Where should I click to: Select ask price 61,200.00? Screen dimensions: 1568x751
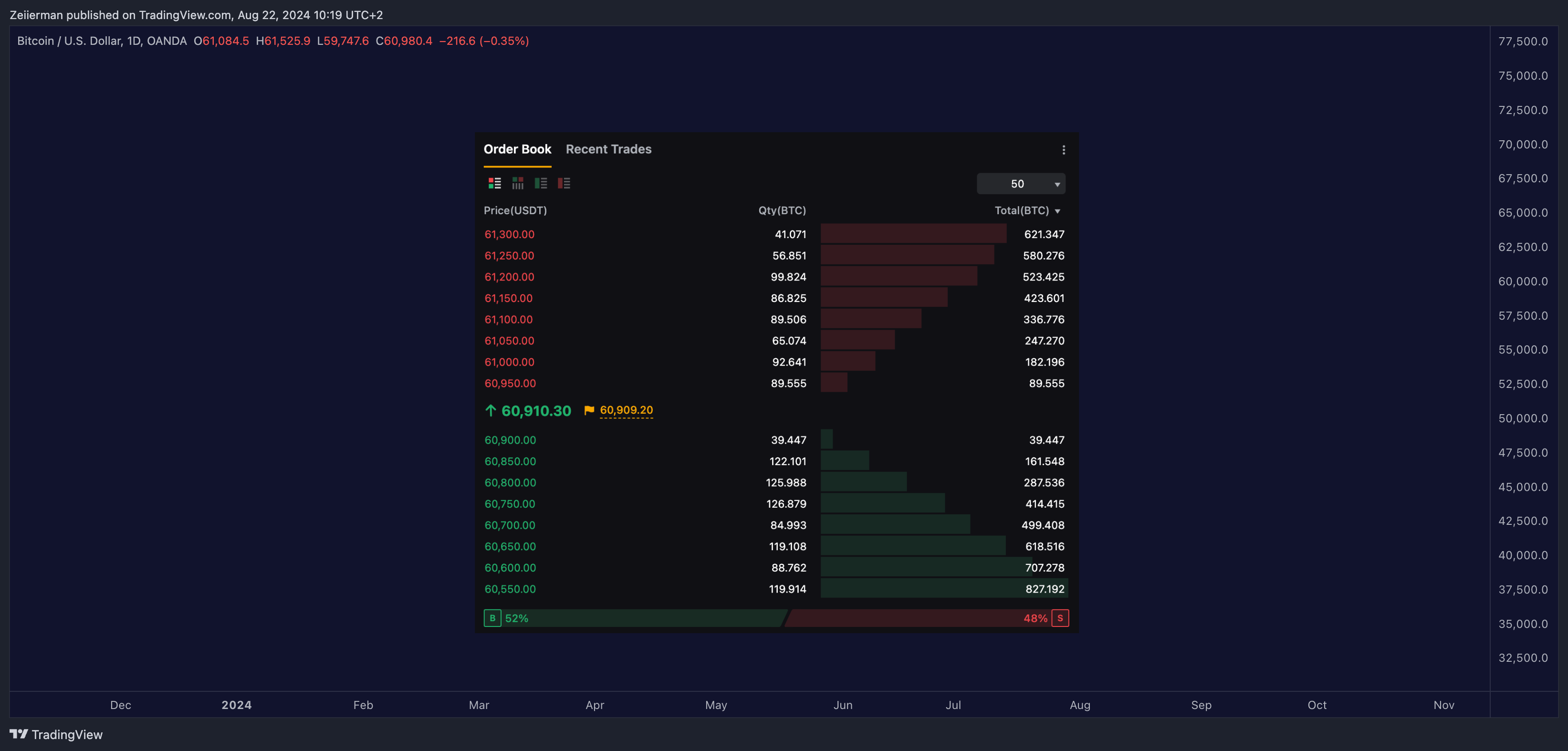coord(510,277)
